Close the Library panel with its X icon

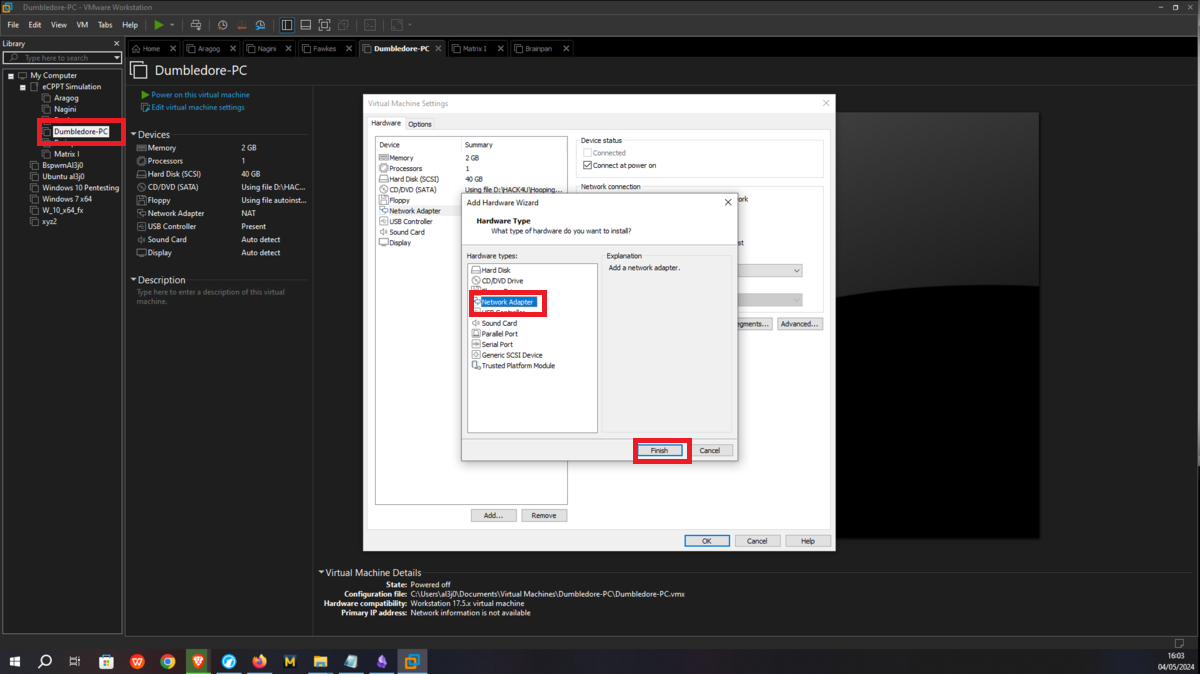pyautogui.click(x=117, y=44)
